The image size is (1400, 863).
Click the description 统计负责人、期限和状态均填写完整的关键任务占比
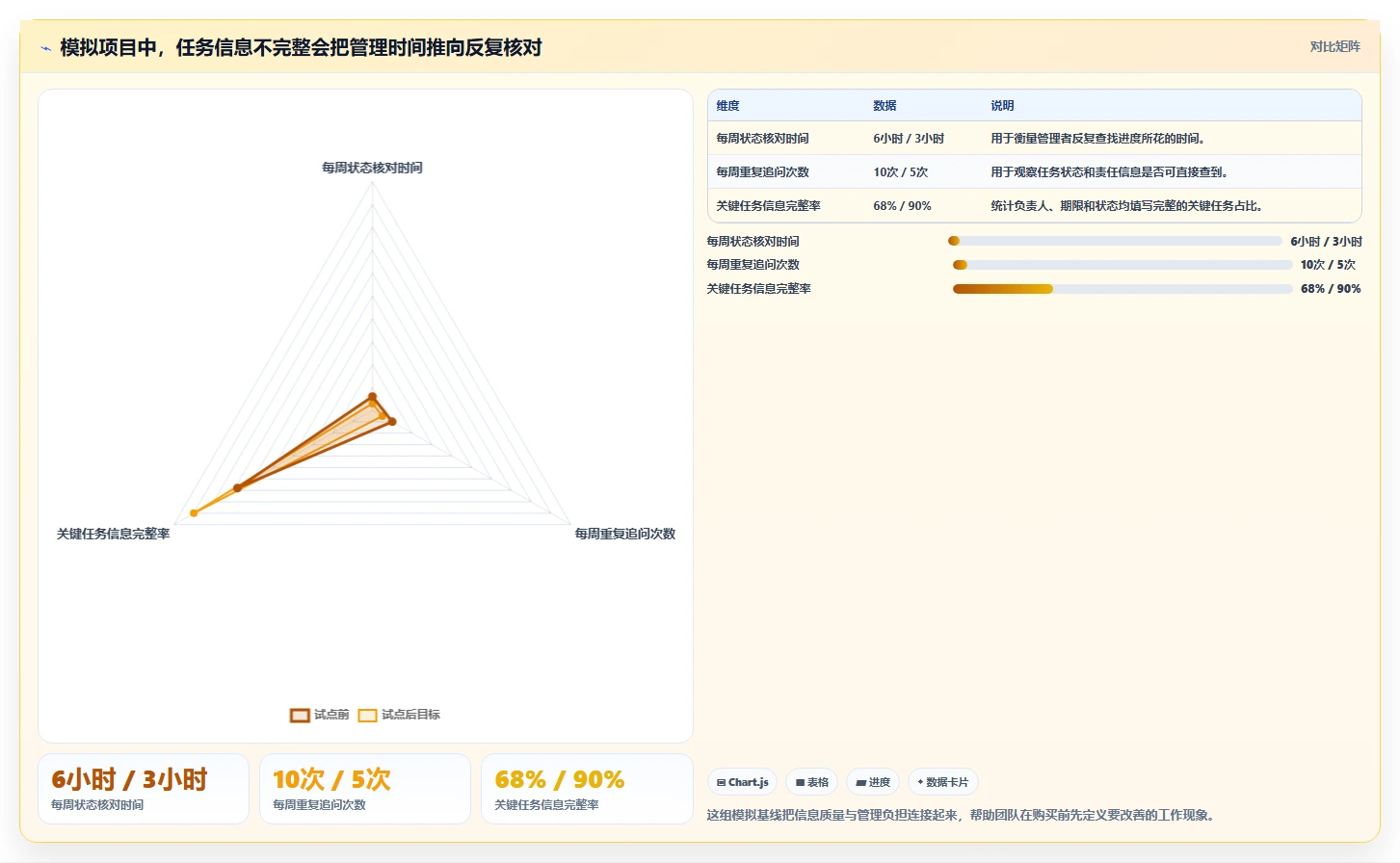click(1126, 206)
